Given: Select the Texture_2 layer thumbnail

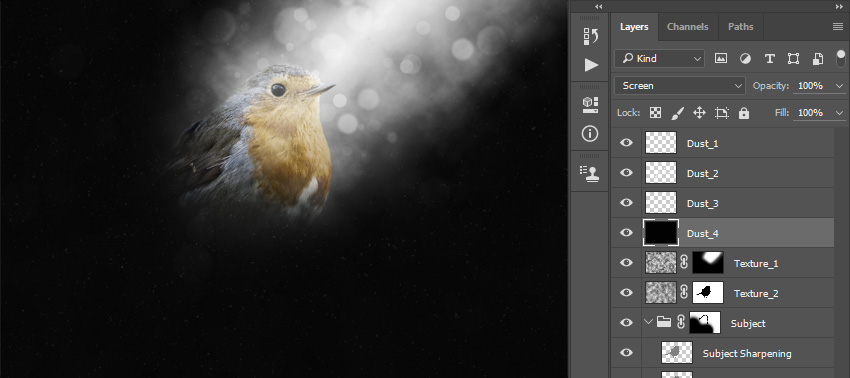Looking at the screenshot, I should tap(661, 292).
